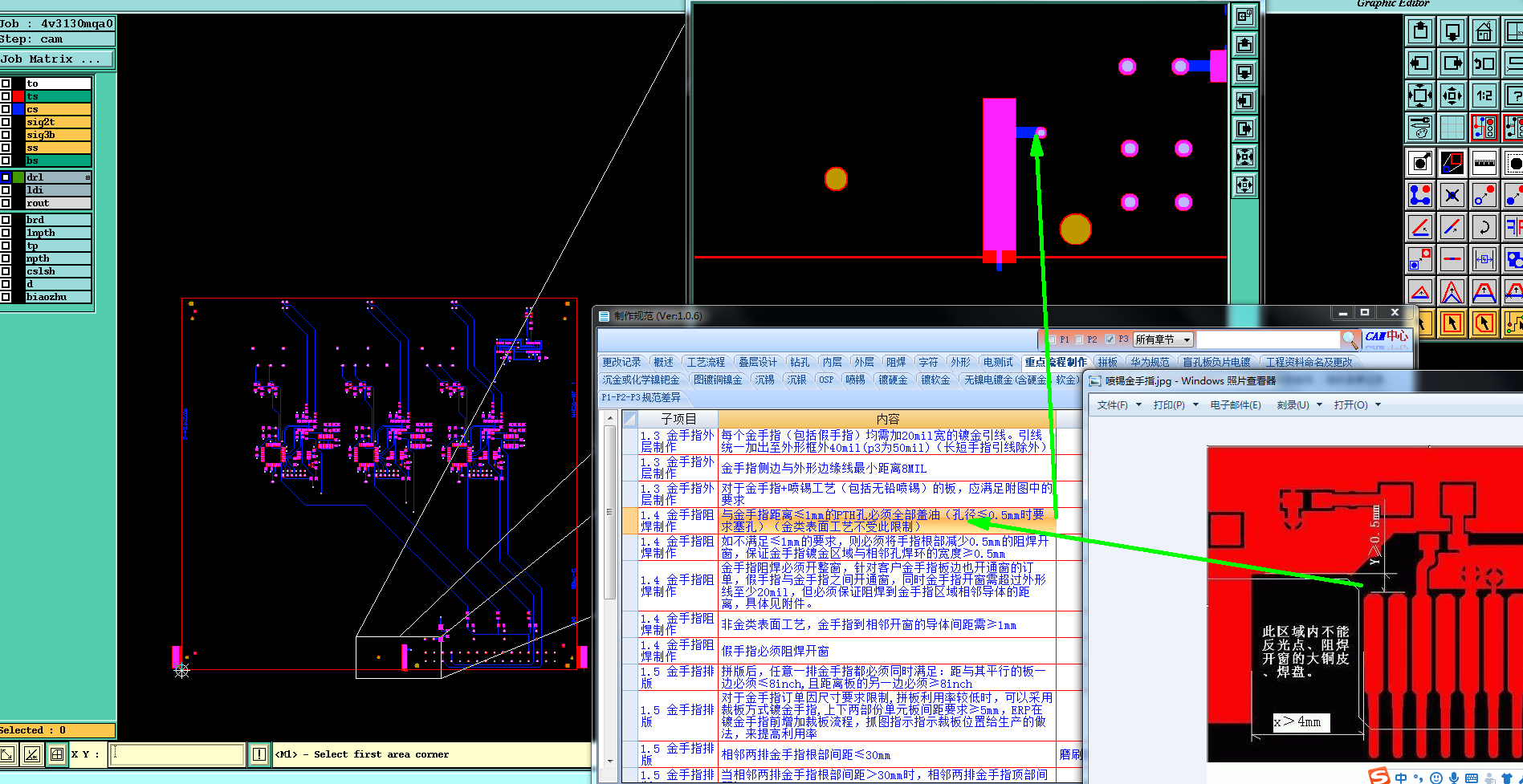Click the magnifier search icon
This screenshot has width=1523, height=784.
tap(1350, 339)
